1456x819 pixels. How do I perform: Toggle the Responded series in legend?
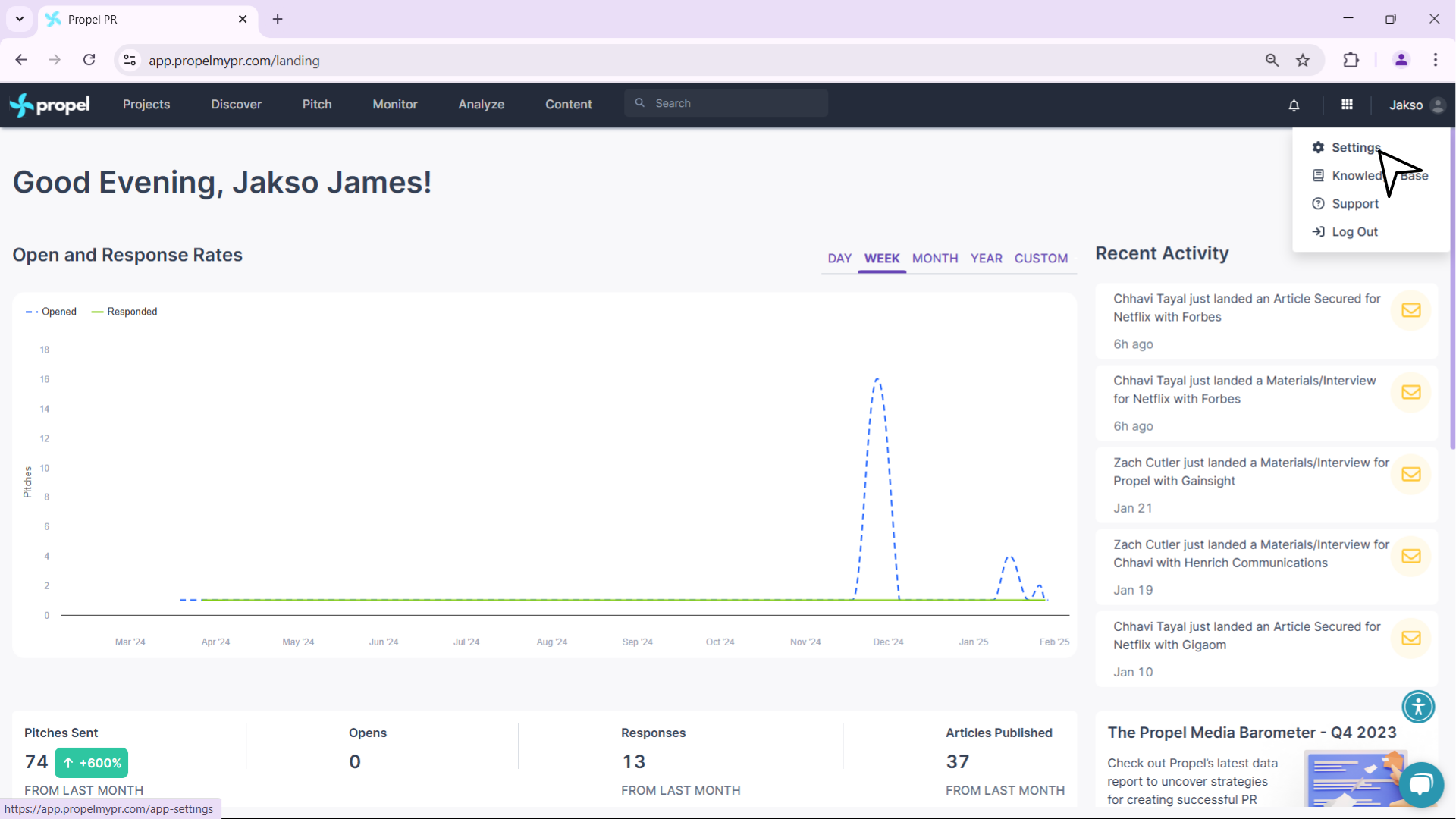coord(124,312)
